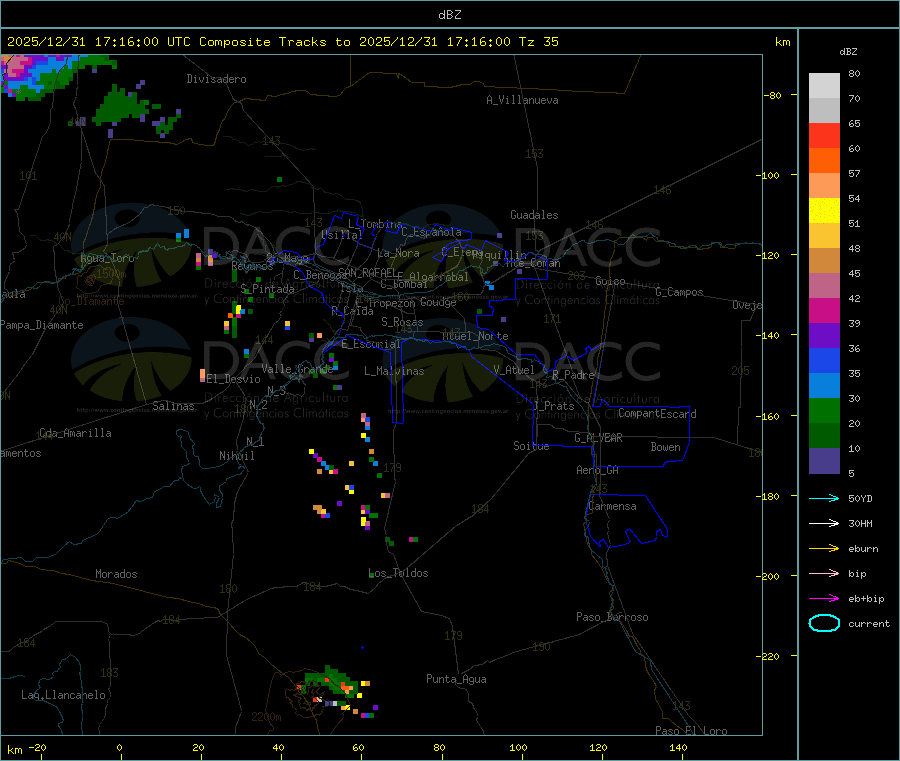Click the bip pink arrow legend icon
The height and width of the screenshot is (761, 900).
(824, 573)
